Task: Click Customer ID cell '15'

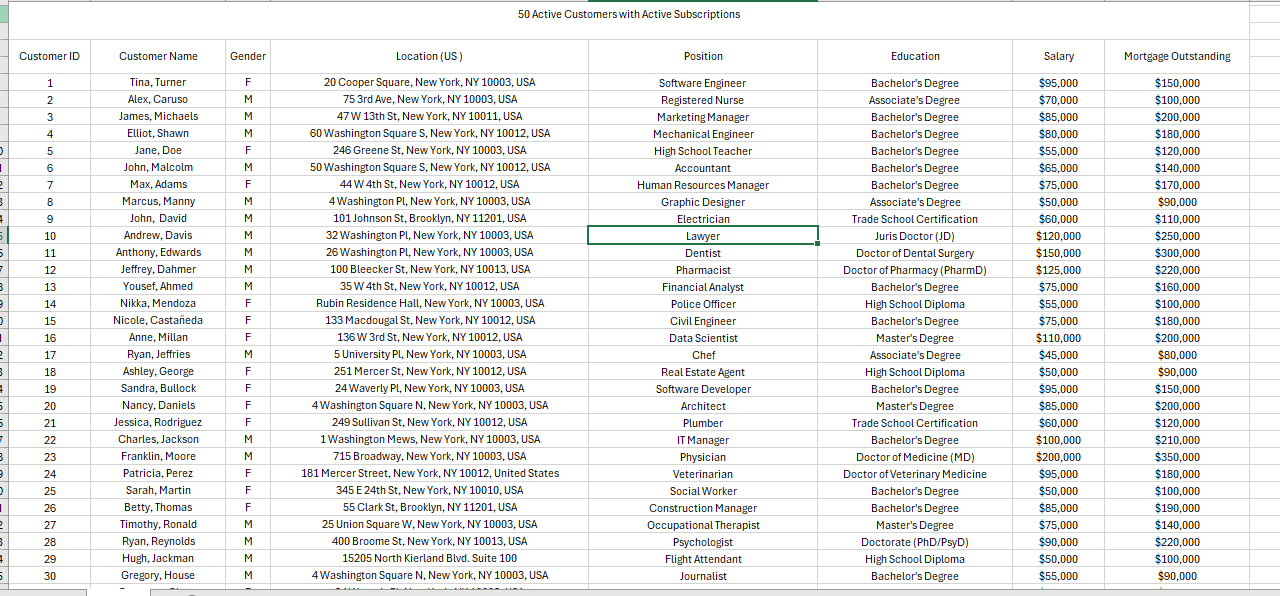Action: click(50, 320)
